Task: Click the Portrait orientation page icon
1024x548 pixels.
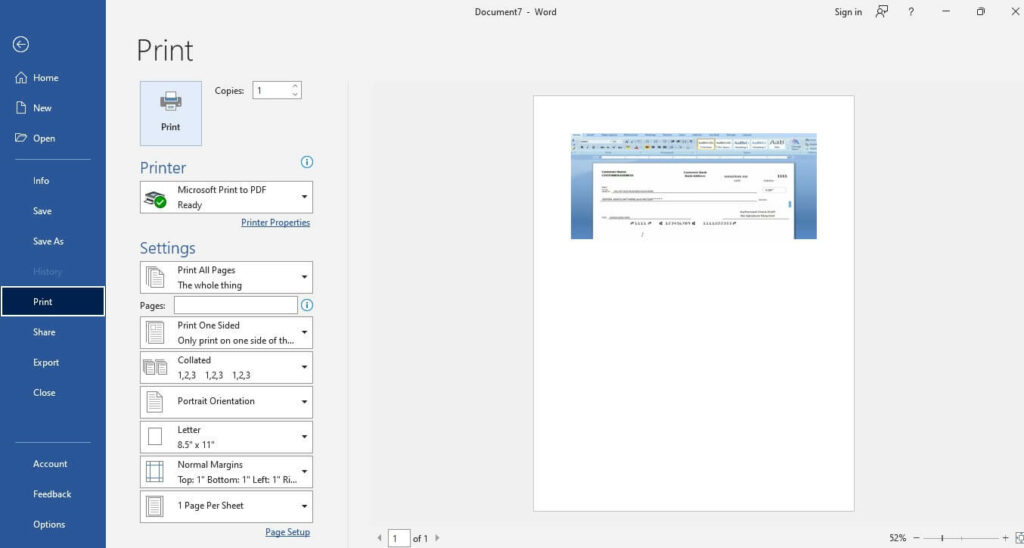Action: coord(155,402)
